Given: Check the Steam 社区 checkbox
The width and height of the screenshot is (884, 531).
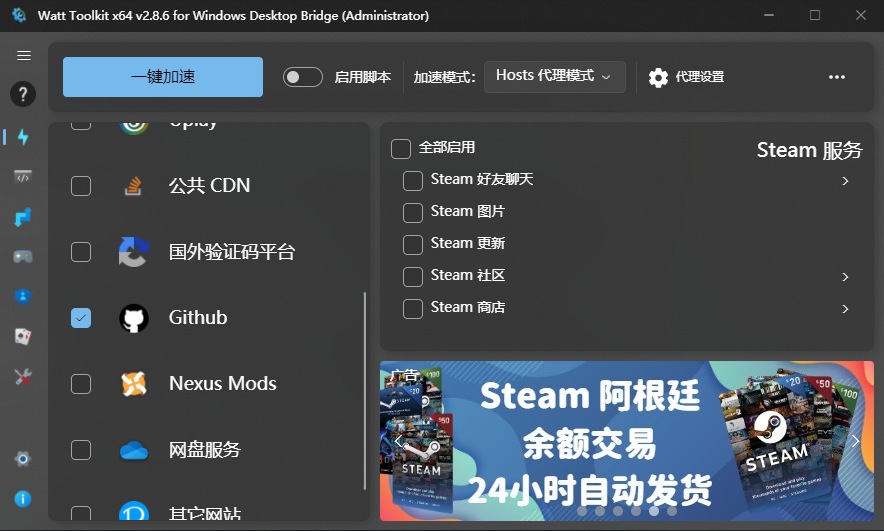Looking at the screenshot, I should click(x=413, y=277).
